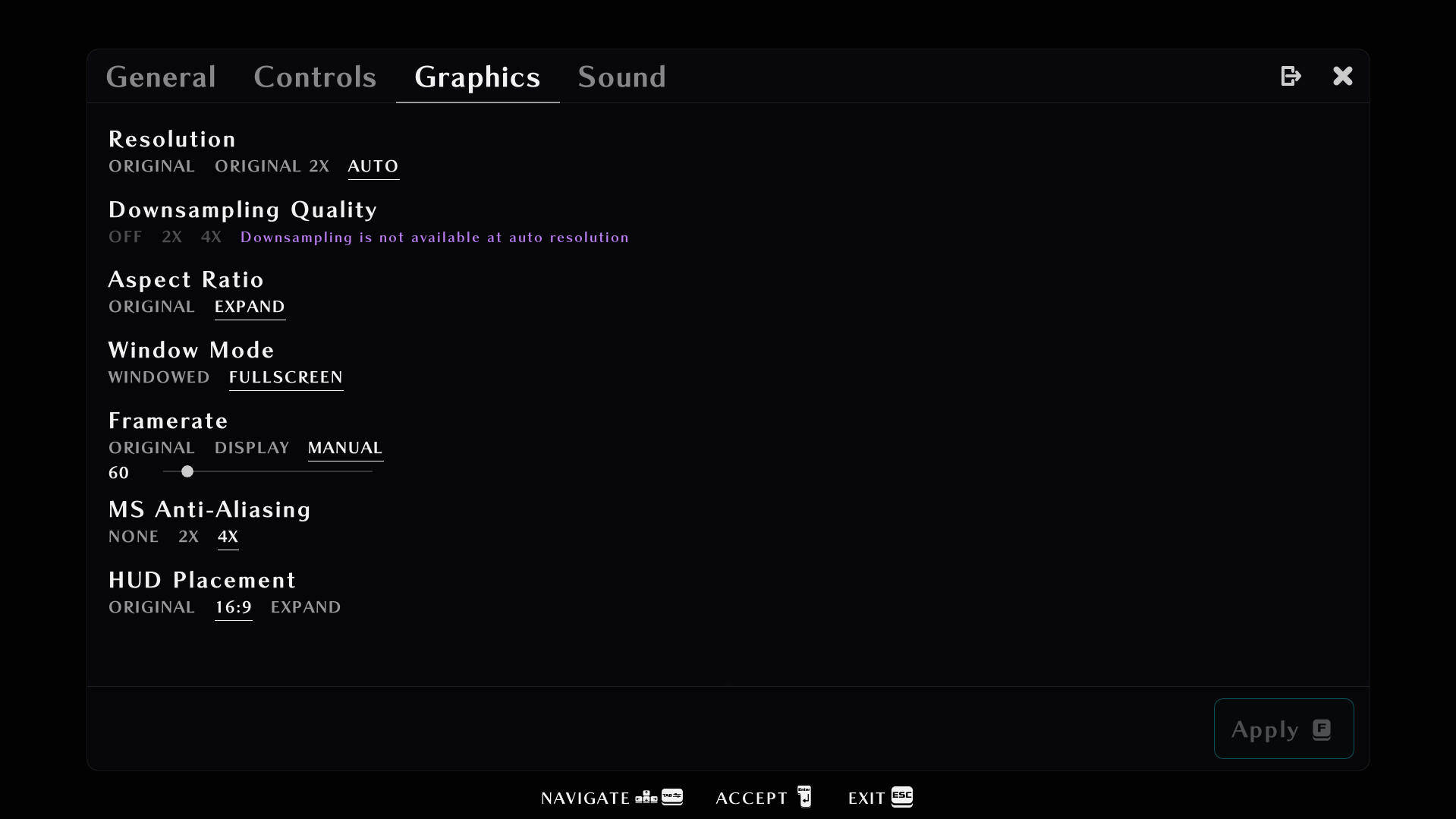Set Aspect Ratio to Original
The width and height of the screenshot is (1456, 819).
tap(152, 307)
